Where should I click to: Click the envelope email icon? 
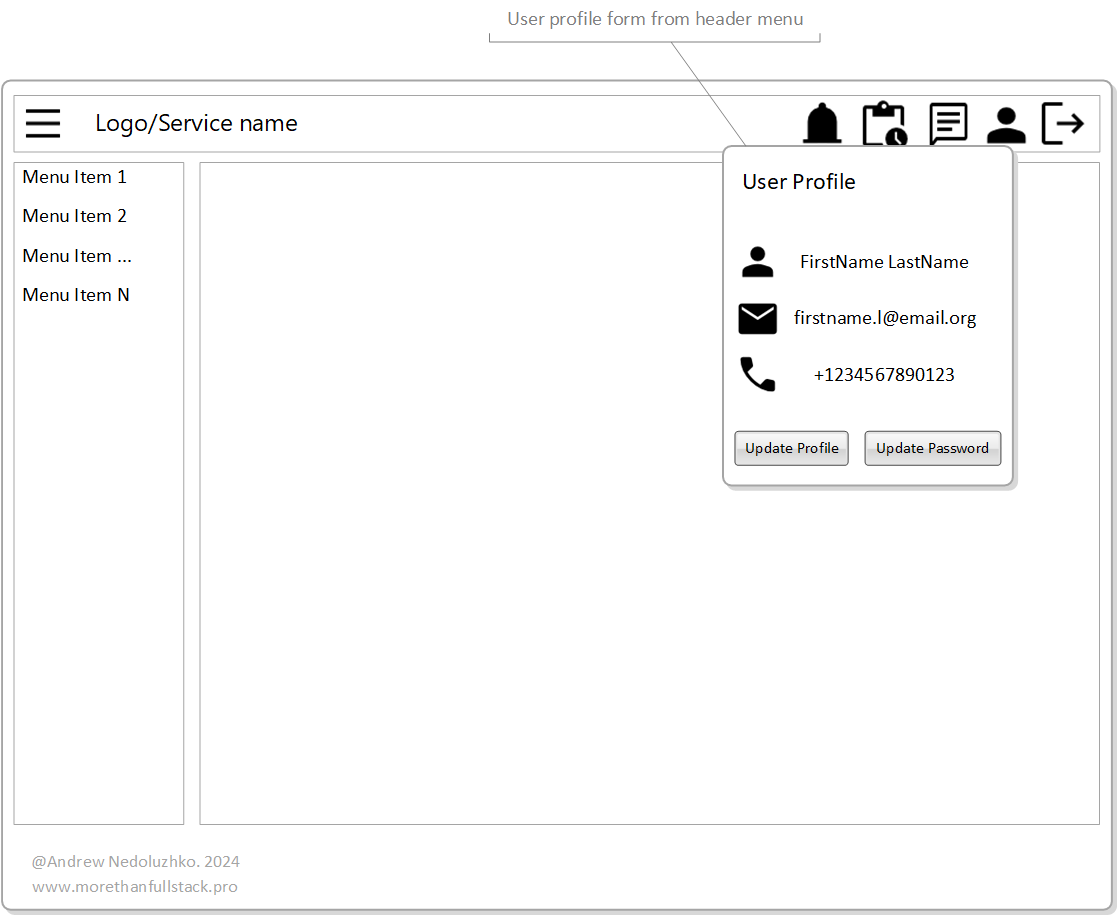[758, 319]
